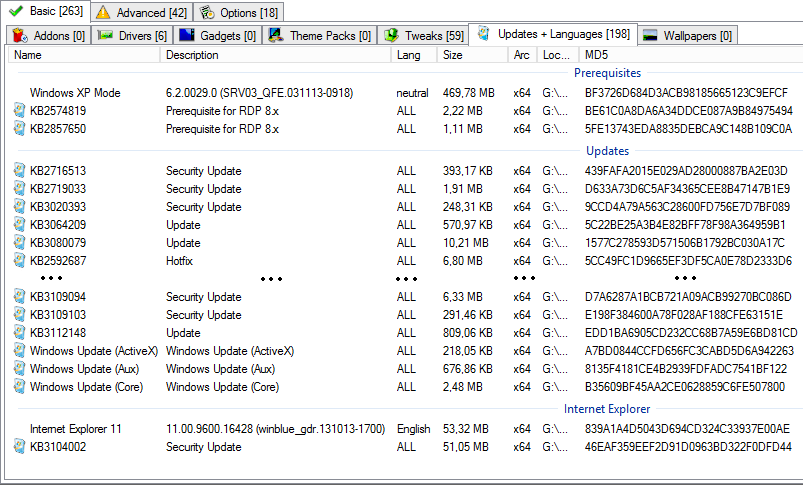Open the Theme Packs tab
Screen dimensions: 803x485
320,36
